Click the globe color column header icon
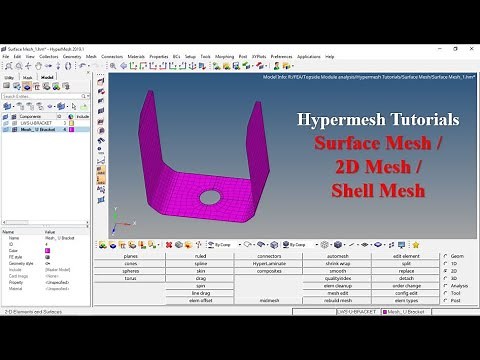Screen dimensions: 480x360 pos(71,116)
